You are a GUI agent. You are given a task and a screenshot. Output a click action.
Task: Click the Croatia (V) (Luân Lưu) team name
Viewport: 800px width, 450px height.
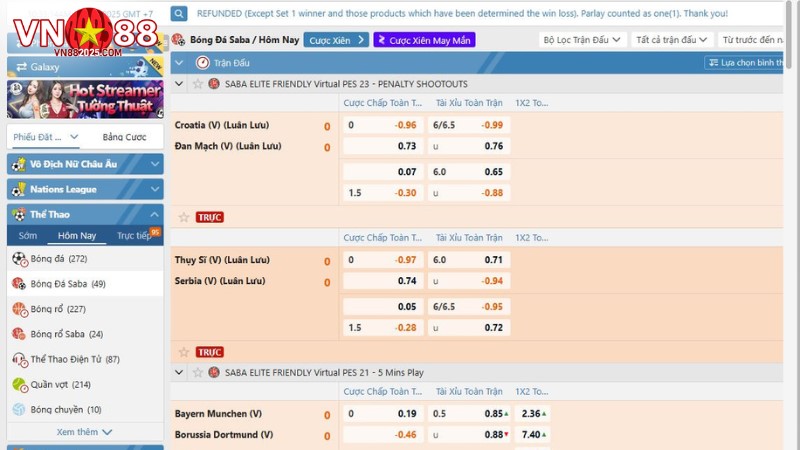tap(222, 125)
